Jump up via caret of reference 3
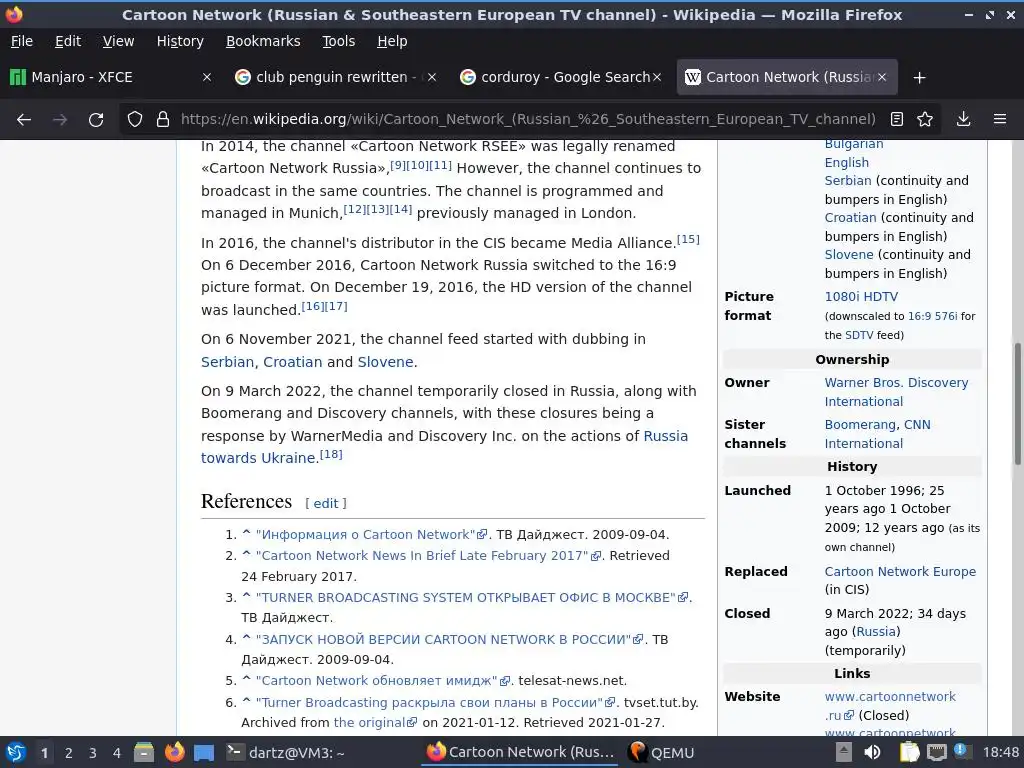Screen dimensions: 1024x768 (x=246, y=596)
